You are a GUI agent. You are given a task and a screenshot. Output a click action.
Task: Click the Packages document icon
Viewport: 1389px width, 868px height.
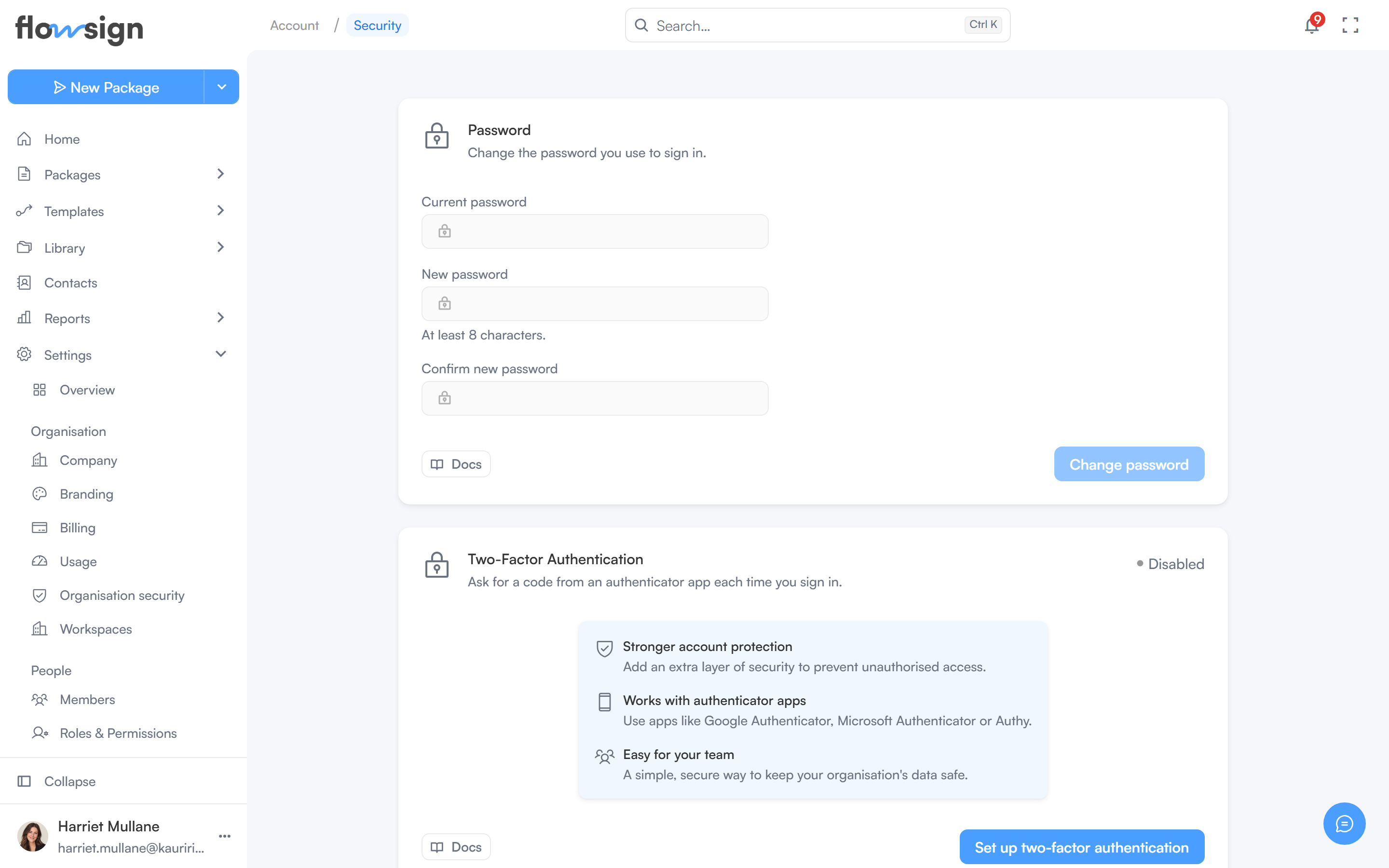(x=24, y=174)
